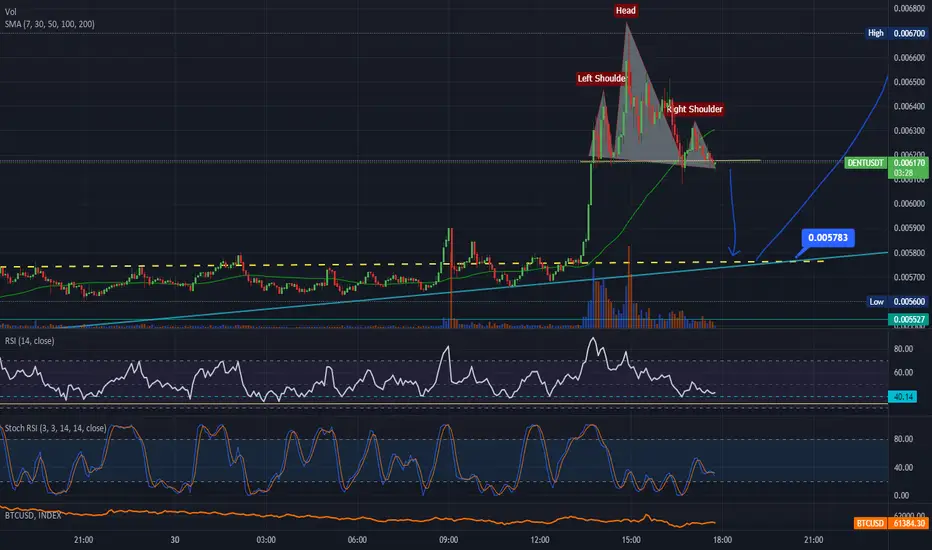Click the 30 date label on time axis
Screen dimensions: 932x550
[175, 540]
